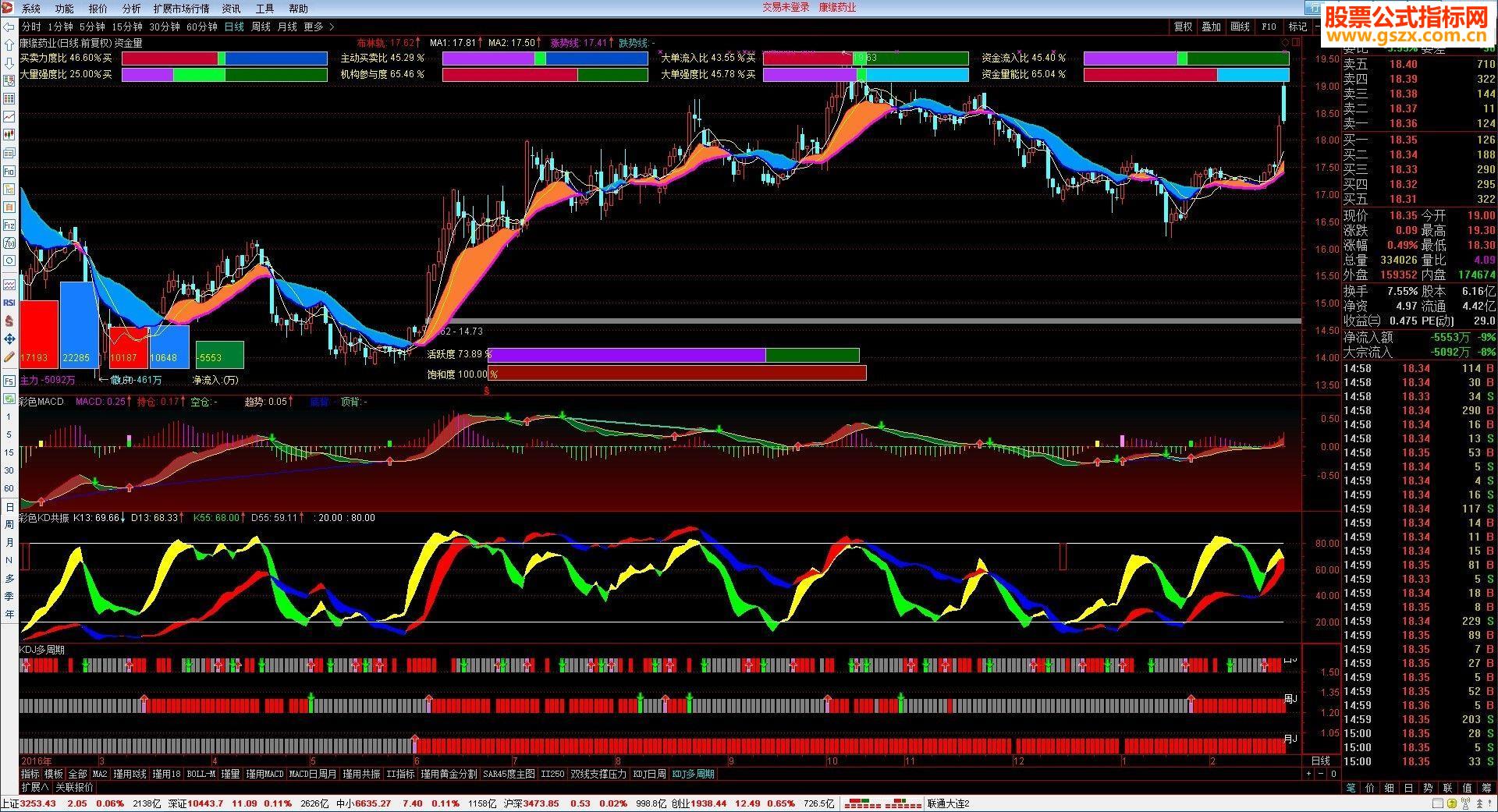The width and height of the screenshot is (1498, 812).
Task: Select the 1-minute period in sidebar
Action: coord(9,417)
